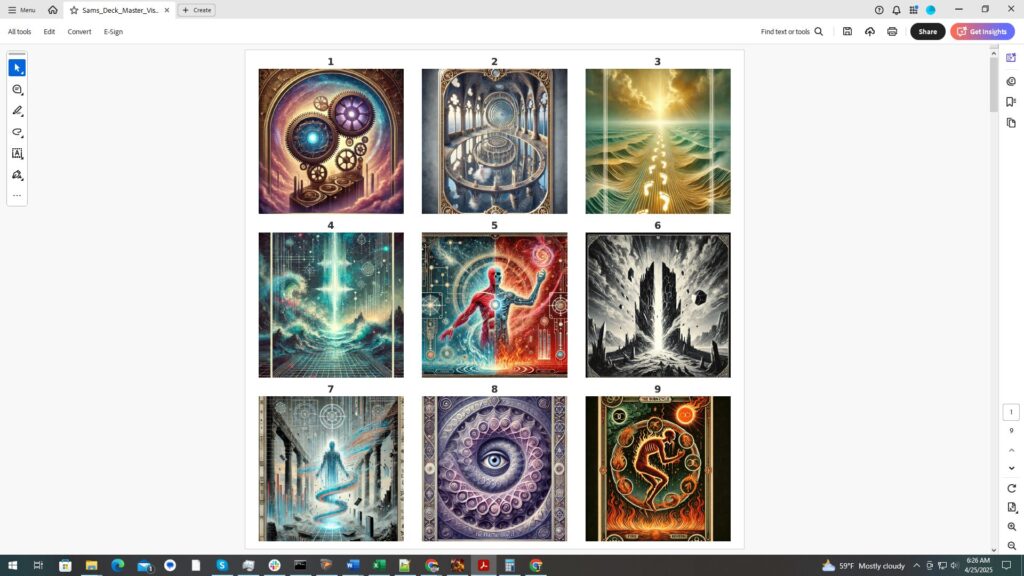Select the freehand draw loop tool
Screen dimensions: 1024x576
point(17,132)
